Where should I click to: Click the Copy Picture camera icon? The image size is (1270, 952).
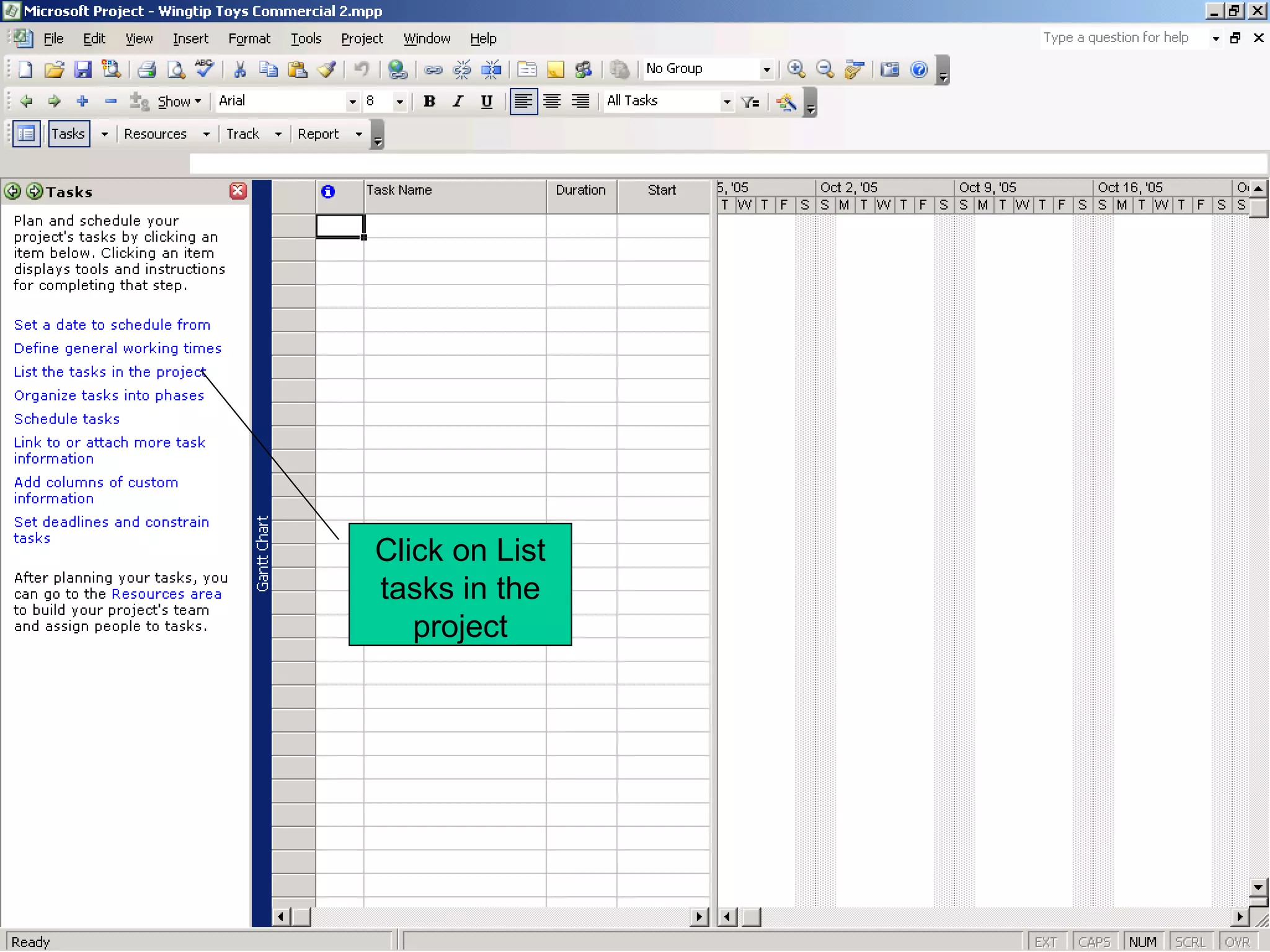coord(890,69)
